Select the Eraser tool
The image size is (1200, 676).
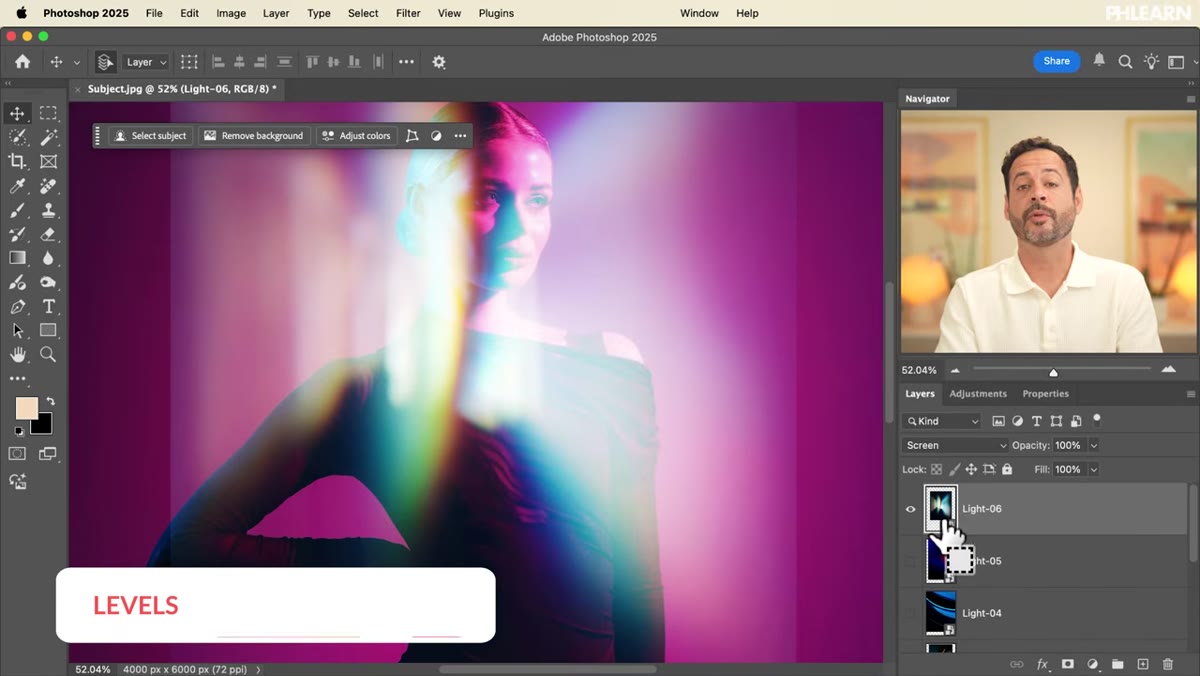[x=48, y=234]
